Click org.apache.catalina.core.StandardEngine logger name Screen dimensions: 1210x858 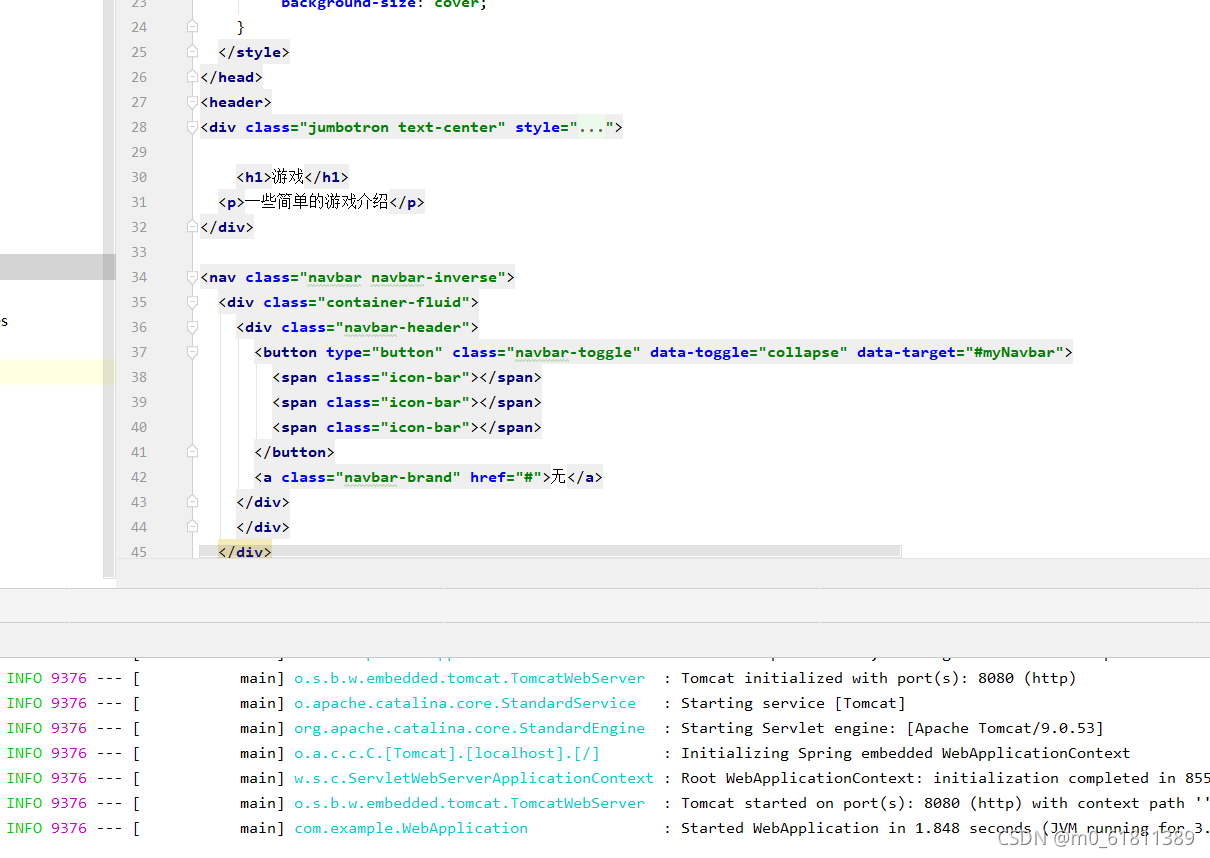point(469,728)
